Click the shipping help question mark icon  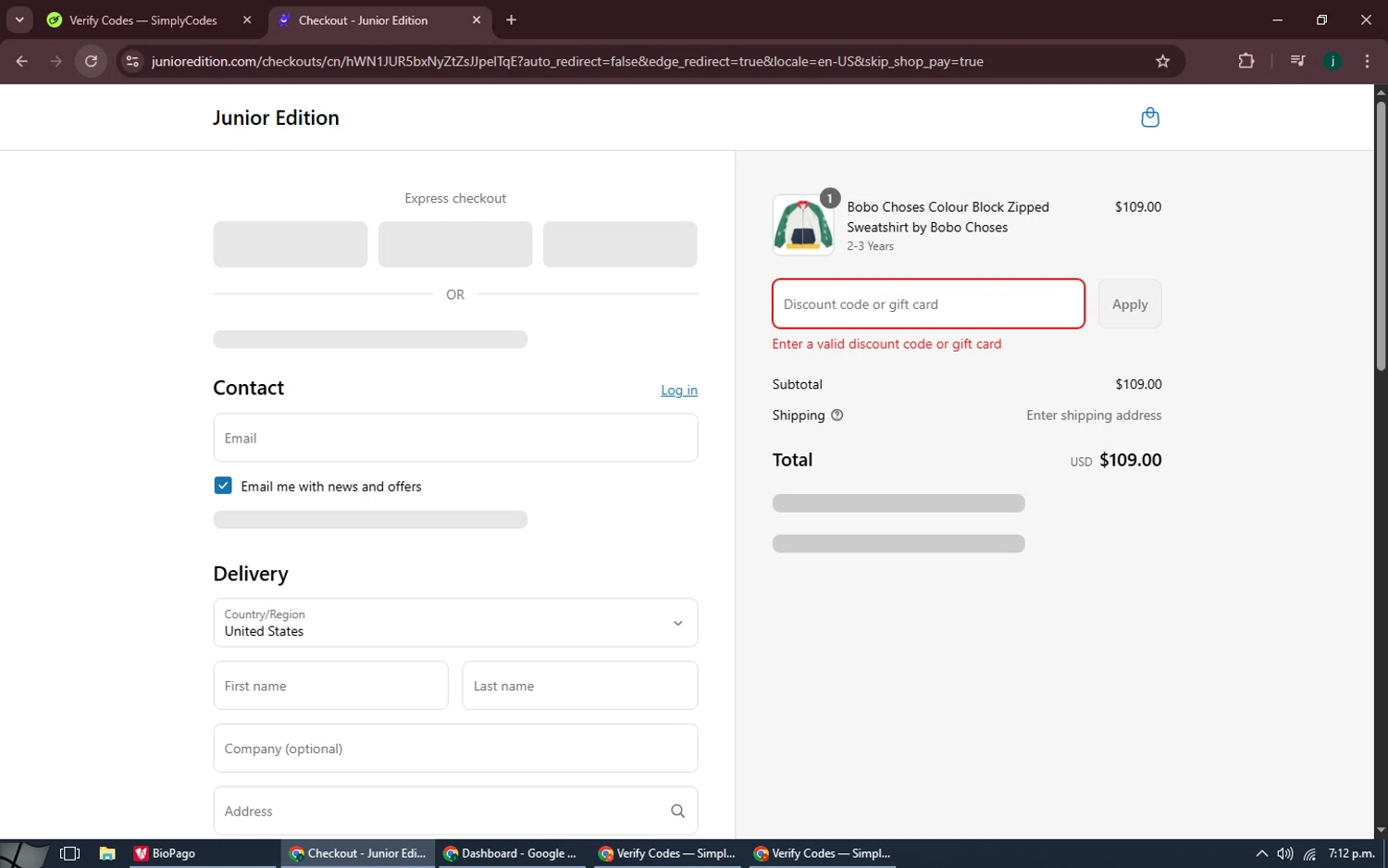(x=837, y=415)
